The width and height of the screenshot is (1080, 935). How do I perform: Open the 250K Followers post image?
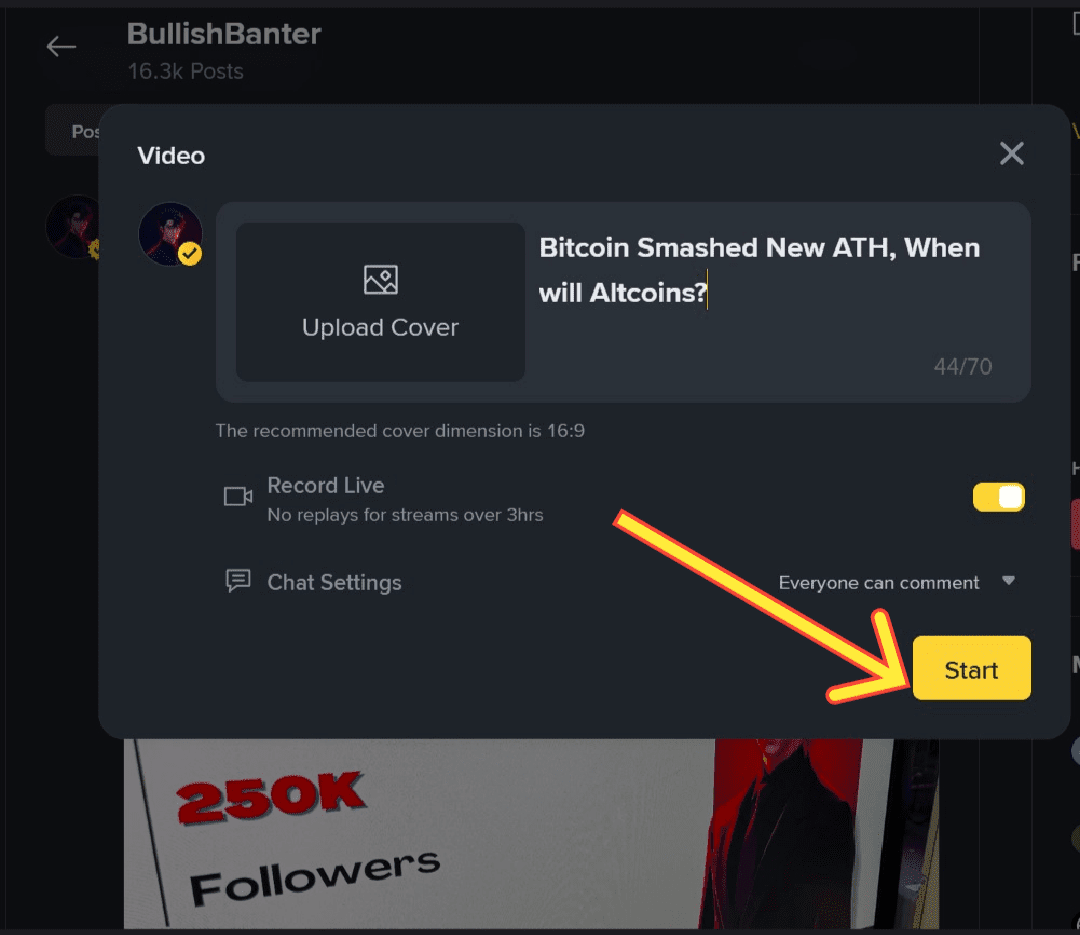coord(531,833)
